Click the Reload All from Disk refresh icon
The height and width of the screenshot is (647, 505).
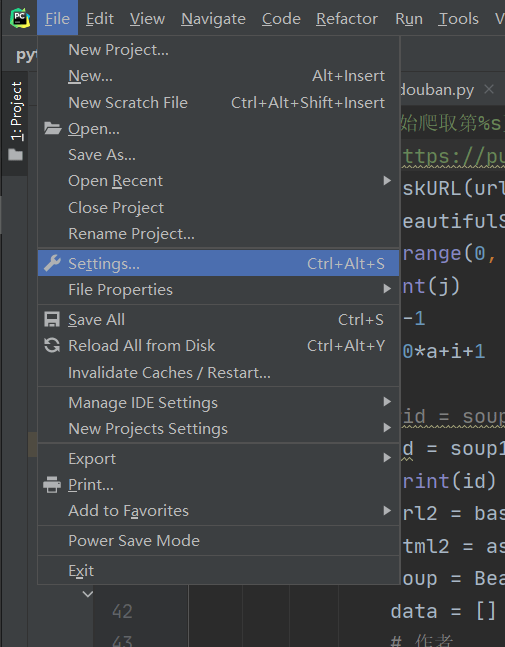(52, 345)
